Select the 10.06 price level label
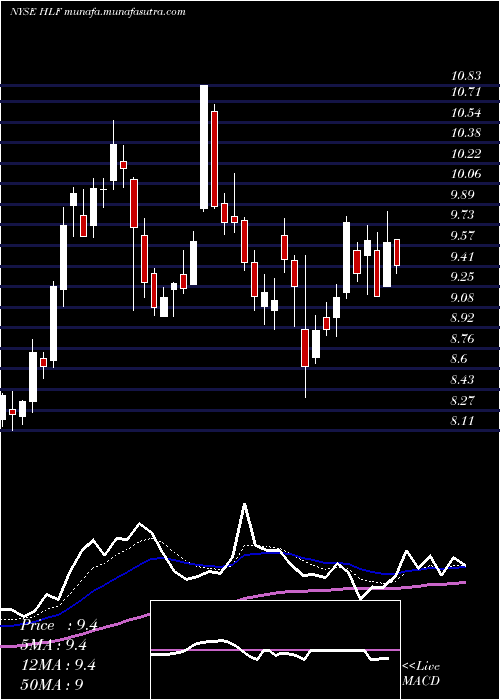 pos(466,174)
